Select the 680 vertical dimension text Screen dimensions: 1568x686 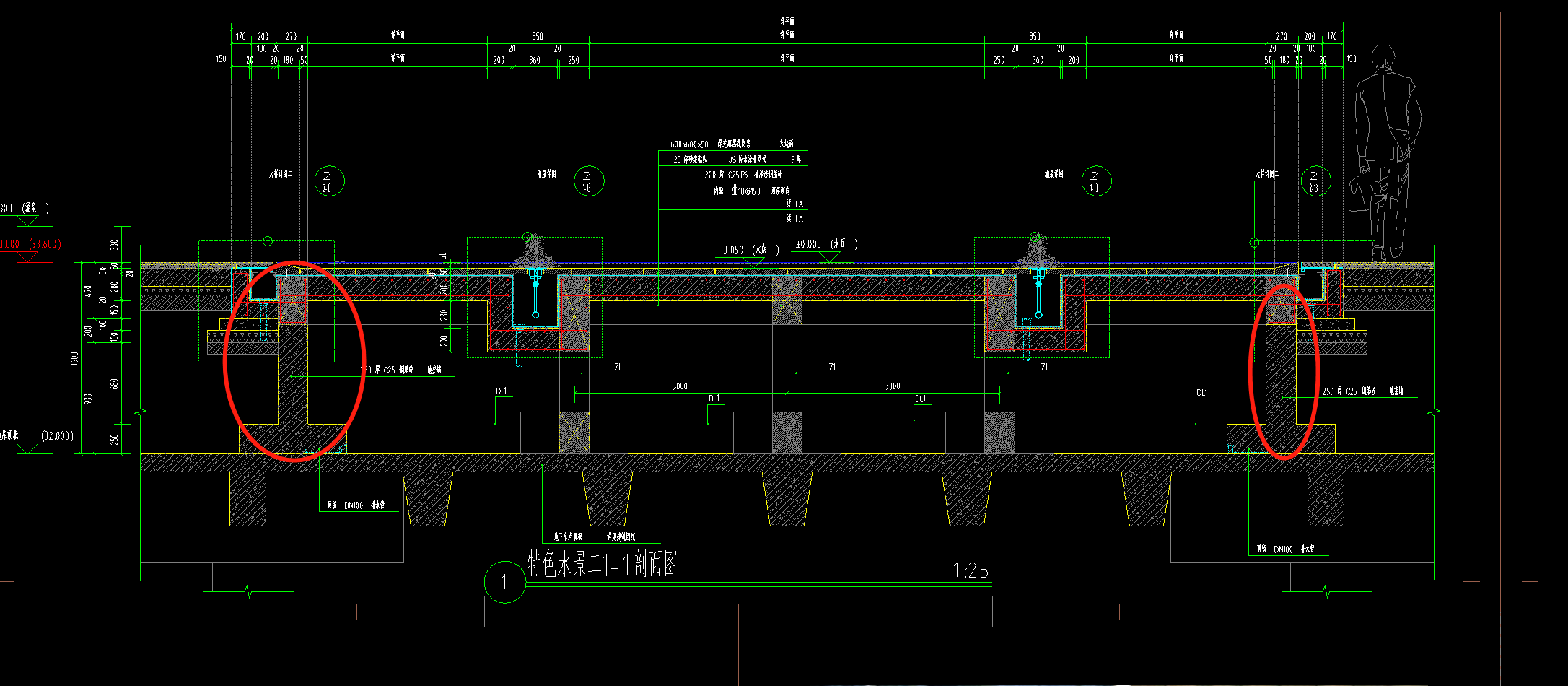[x=114, y=383]
